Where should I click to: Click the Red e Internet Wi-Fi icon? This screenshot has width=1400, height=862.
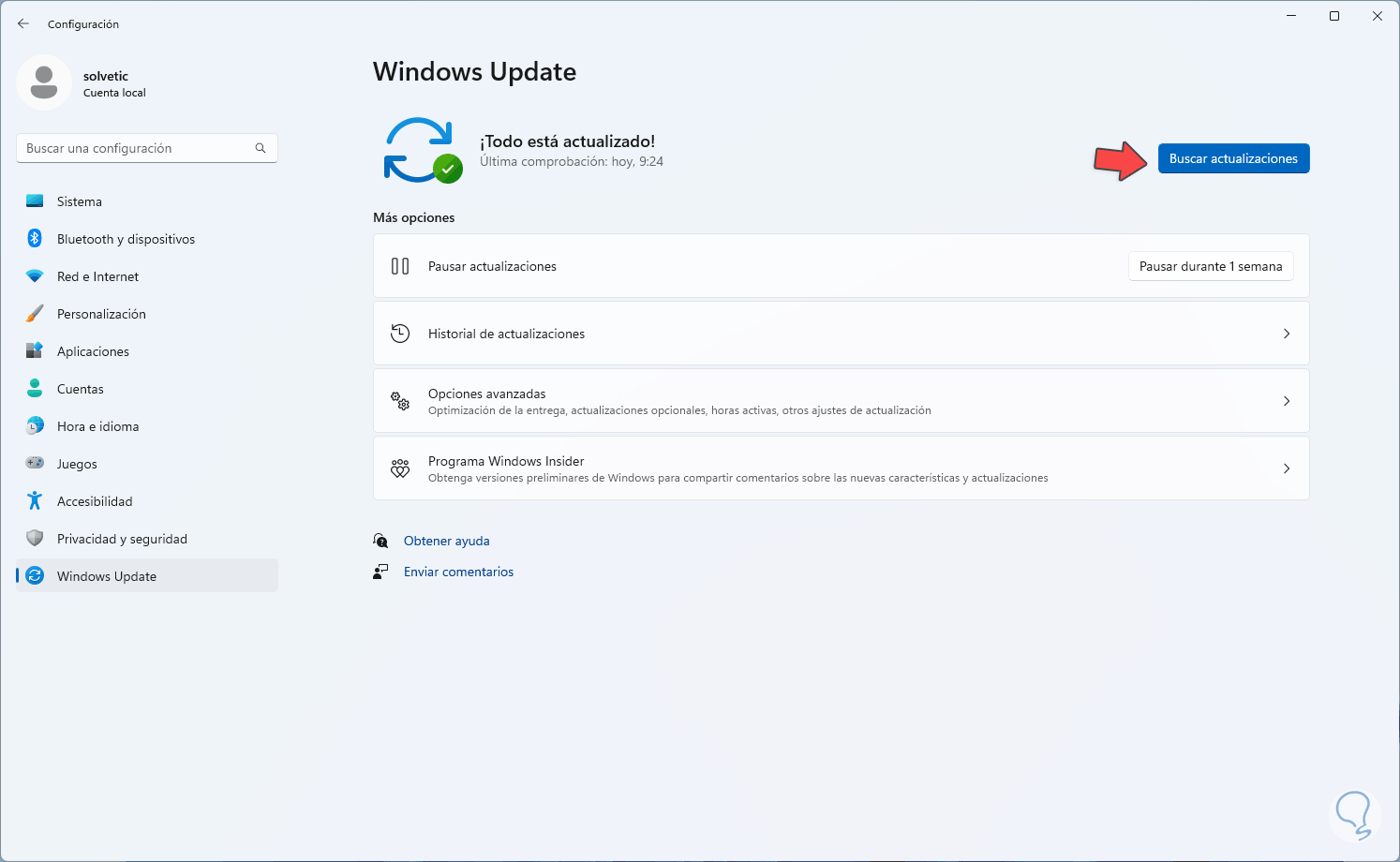point(35,276)
